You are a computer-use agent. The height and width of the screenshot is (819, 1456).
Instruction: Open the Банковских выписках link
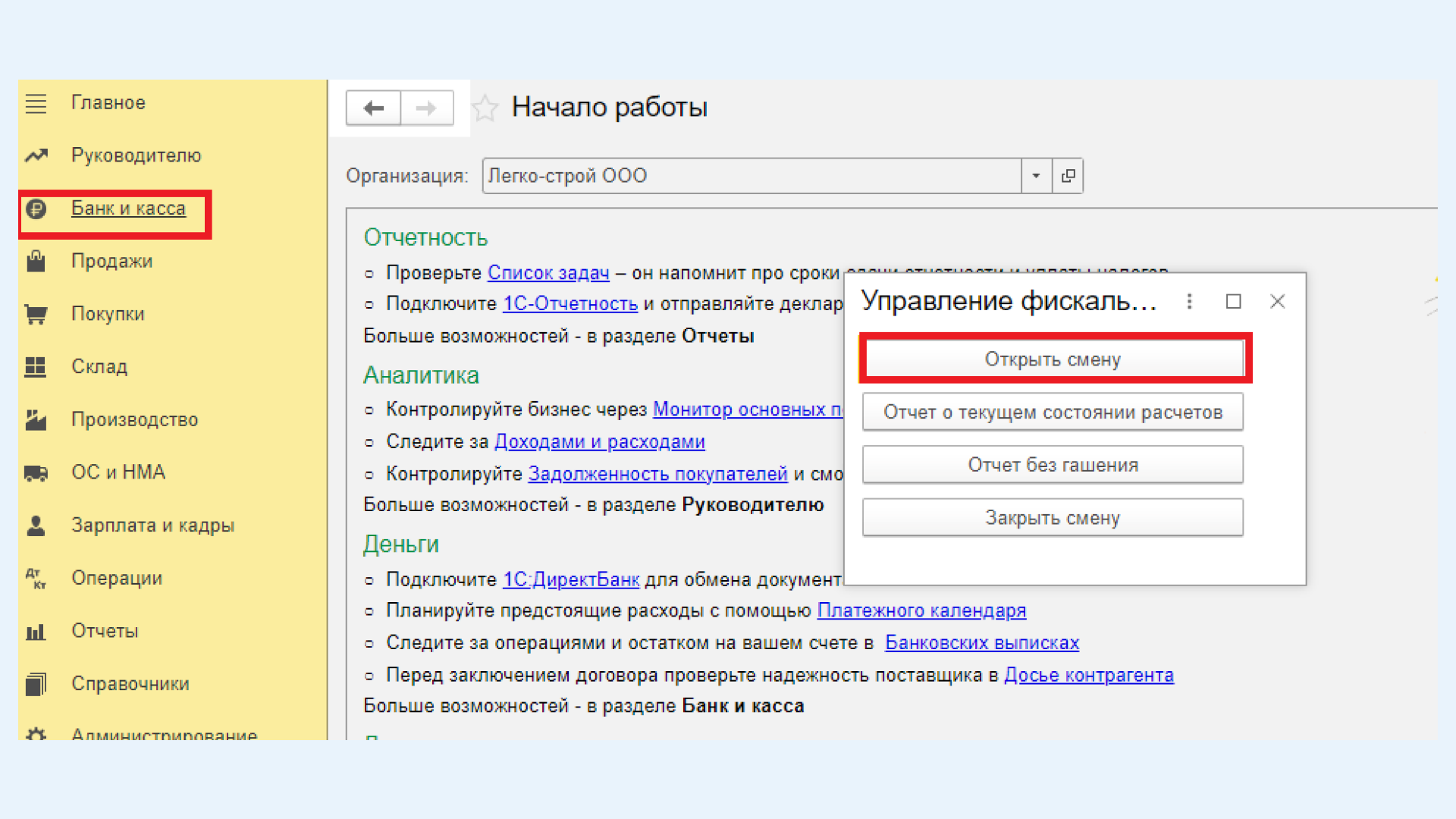pos(982,643)
